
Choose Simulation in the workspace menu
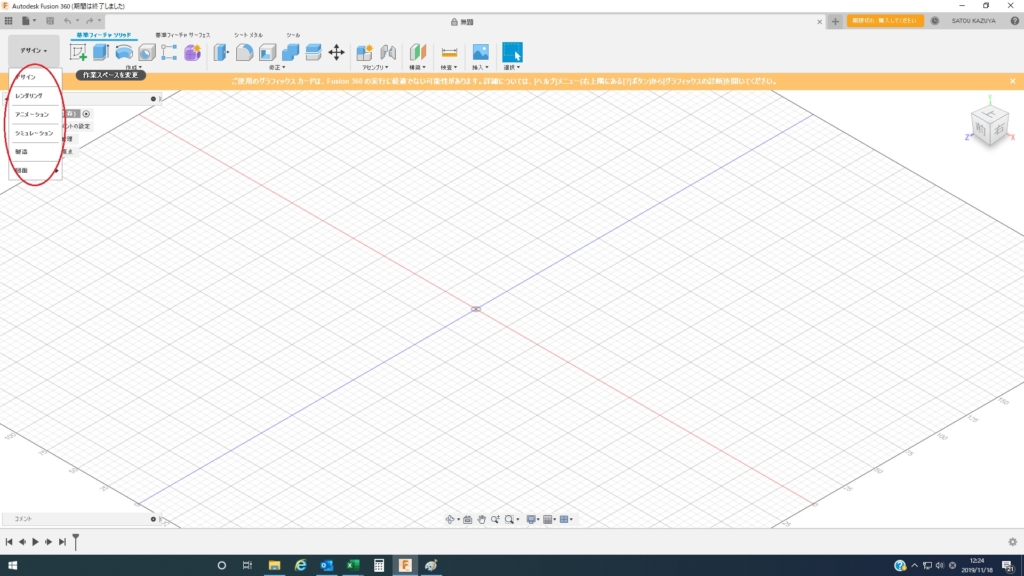pos(35,133)
